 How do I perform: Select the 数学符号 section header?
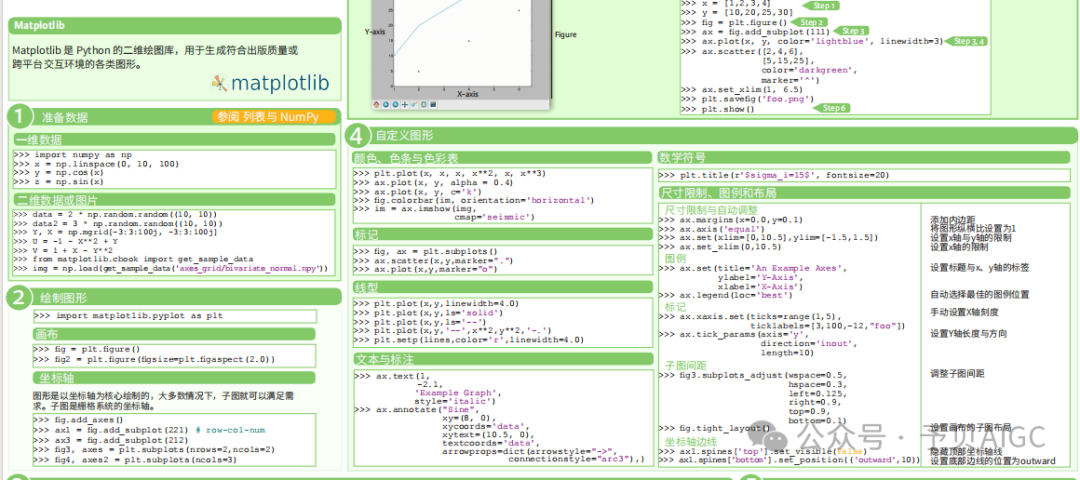(x=682, y=157)
